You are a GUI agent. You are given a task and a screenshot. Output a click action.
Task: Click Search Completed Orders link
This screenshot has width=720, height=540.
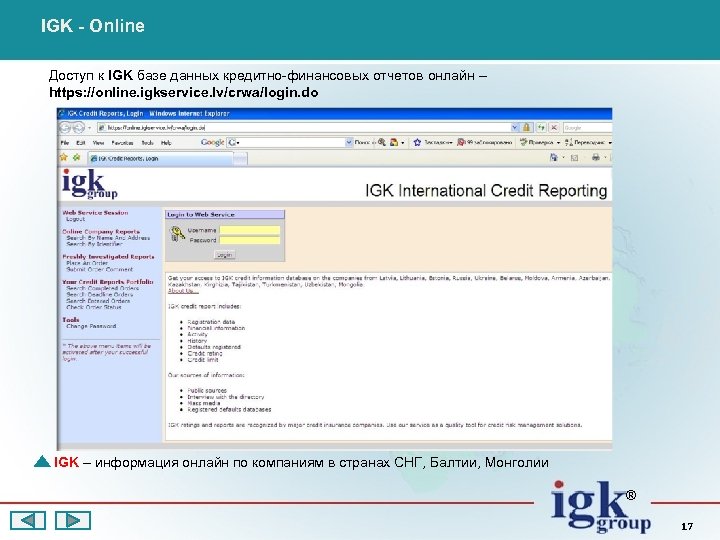[102, 288]
